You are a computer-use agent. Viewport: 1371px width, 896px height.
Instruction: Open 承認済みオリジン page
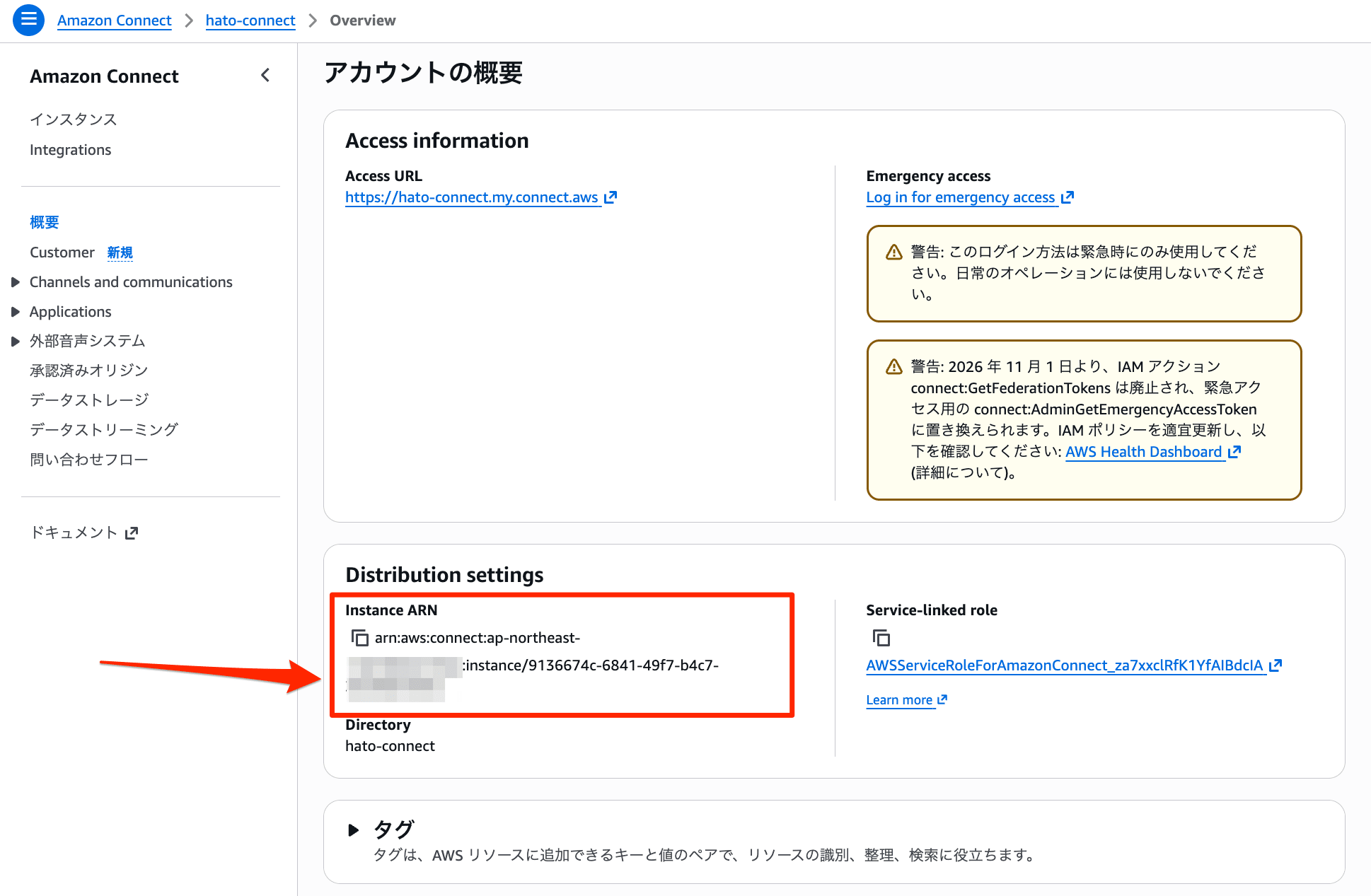click(89, 371)
